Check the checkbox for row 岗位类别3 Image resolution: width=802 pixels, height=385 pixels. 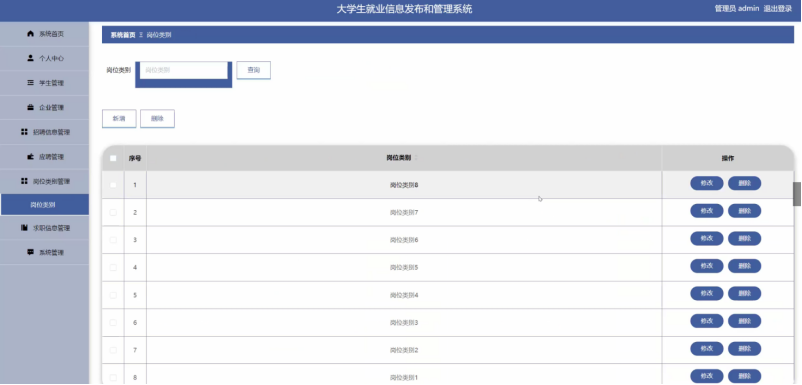coord(113,323)
